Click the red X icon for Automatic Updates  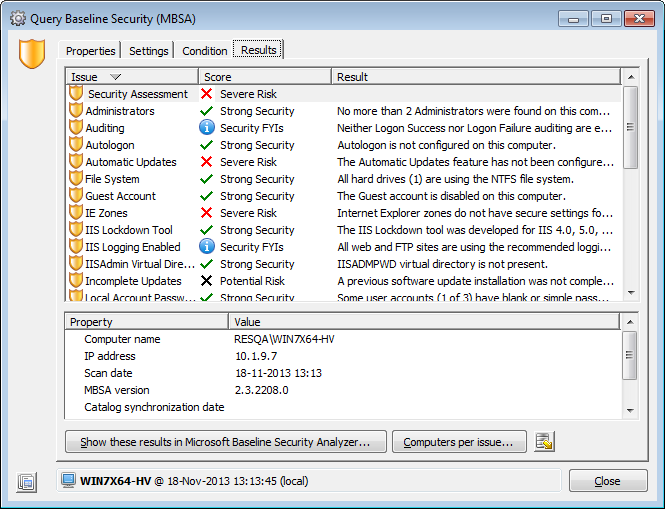(x=207, y=162)
